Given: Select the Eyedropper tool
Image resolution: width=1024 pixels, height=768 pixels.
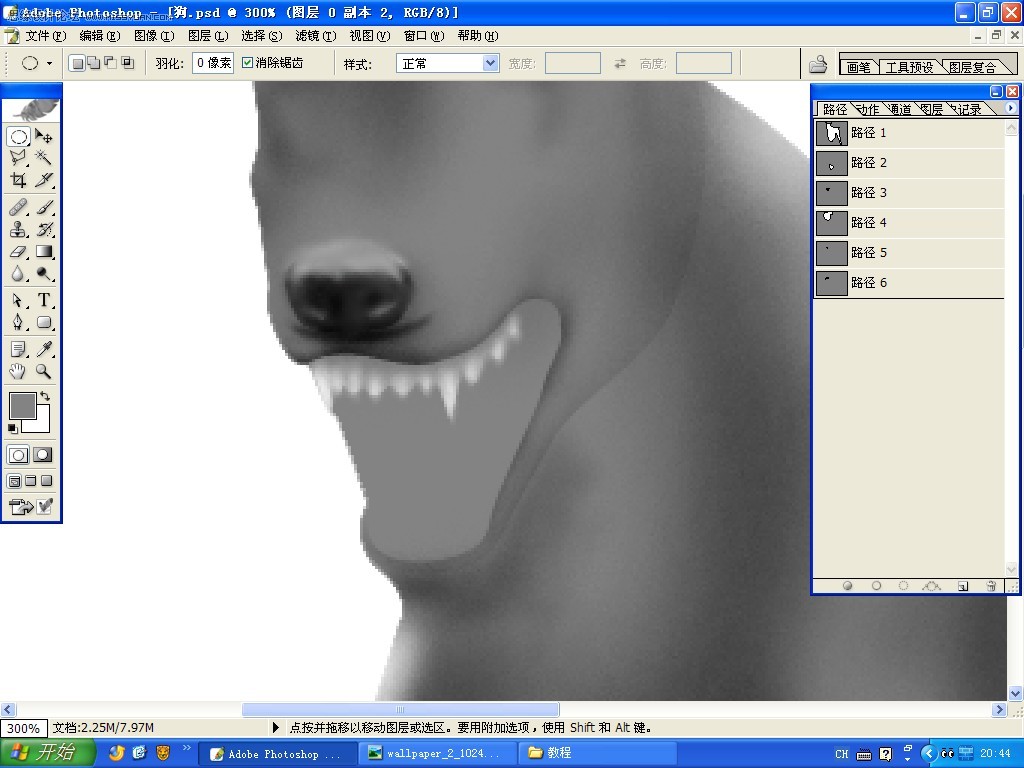Looking at the screenshot, I should (44, 349).
